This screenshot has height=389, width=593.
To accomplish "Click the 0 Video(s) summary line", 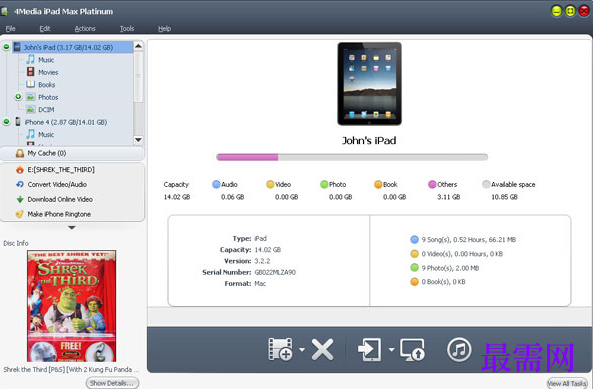I will (457, 254).
